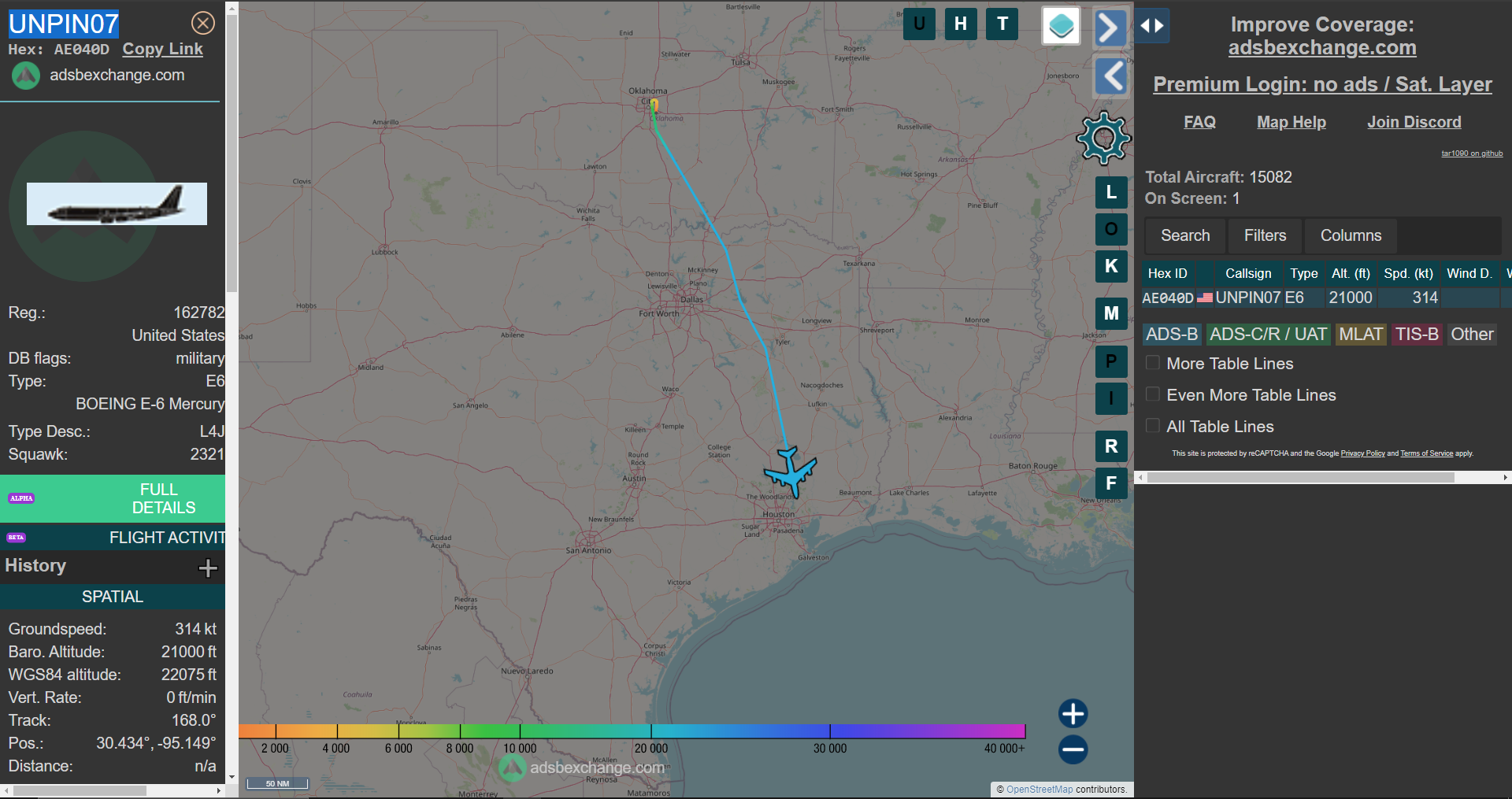Click the U map button
Viewport: 1512px width, 799px height.
tap(919, 24)
